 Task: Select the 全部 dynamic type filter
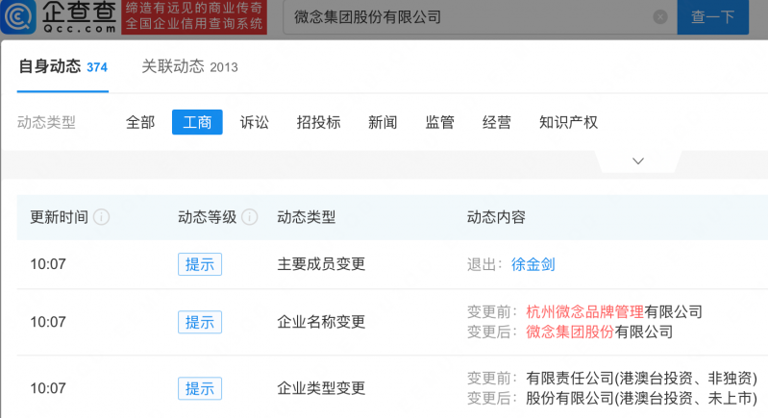(140, 122)
